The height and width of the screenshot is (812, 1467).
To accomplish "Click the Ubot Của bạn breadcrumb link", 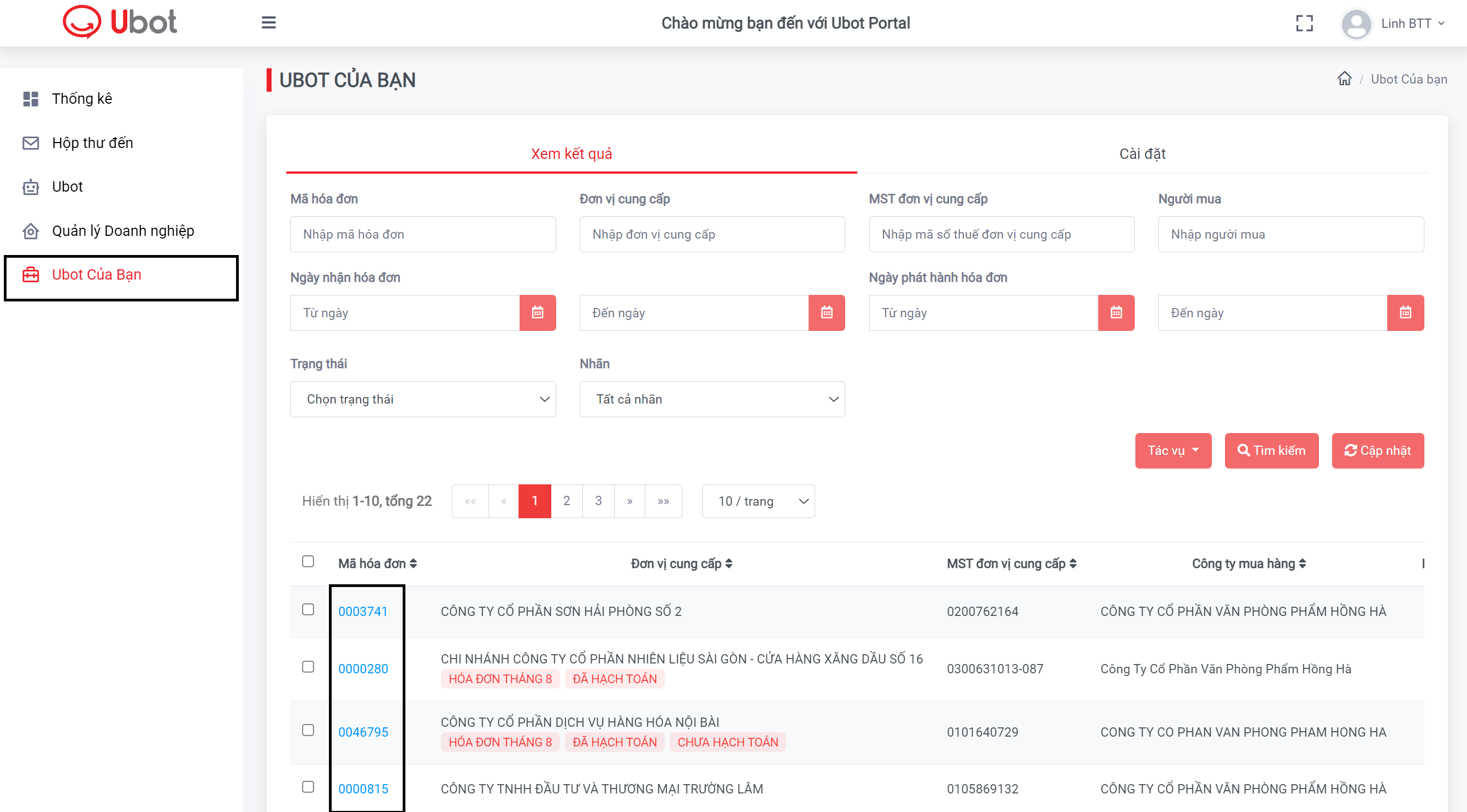I will click(1409, 79).
